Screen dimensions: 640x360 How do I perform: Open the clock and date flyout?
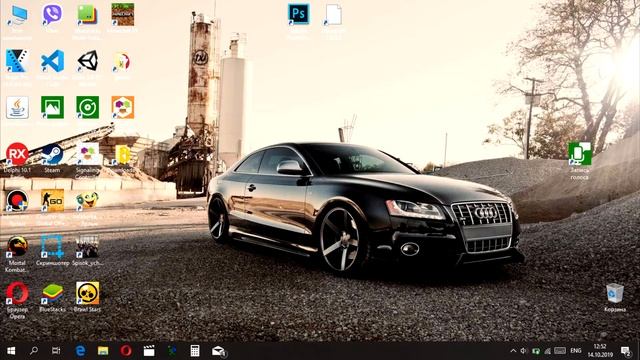coord(600,351)
